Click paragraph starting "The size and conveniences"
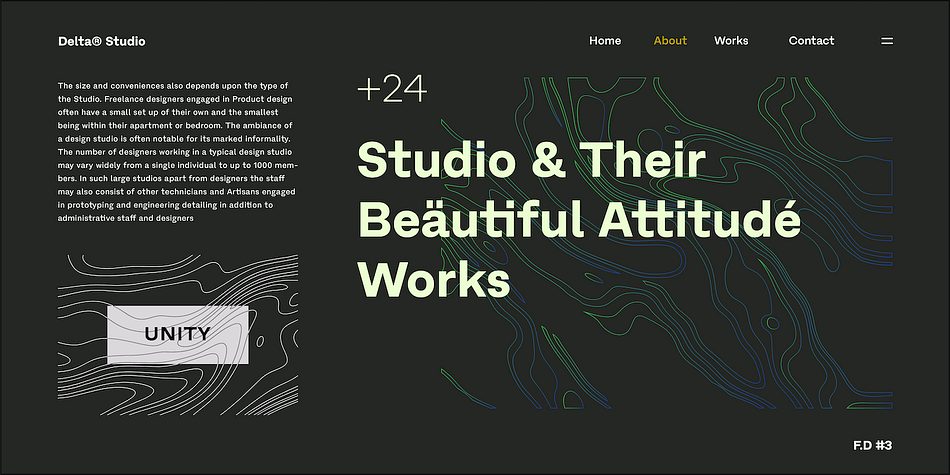 (177, 152)
